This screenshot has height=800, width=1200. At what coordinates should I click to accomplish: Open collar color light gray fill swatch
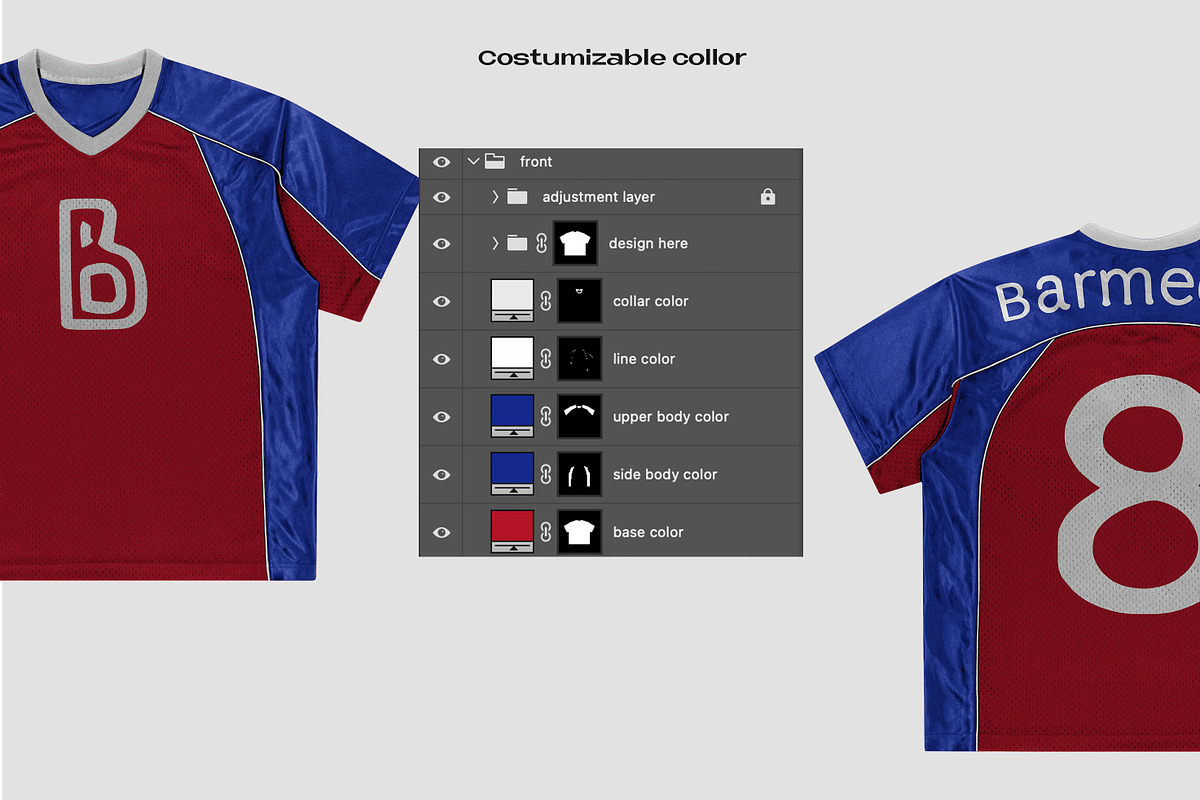tap(514, 301)
